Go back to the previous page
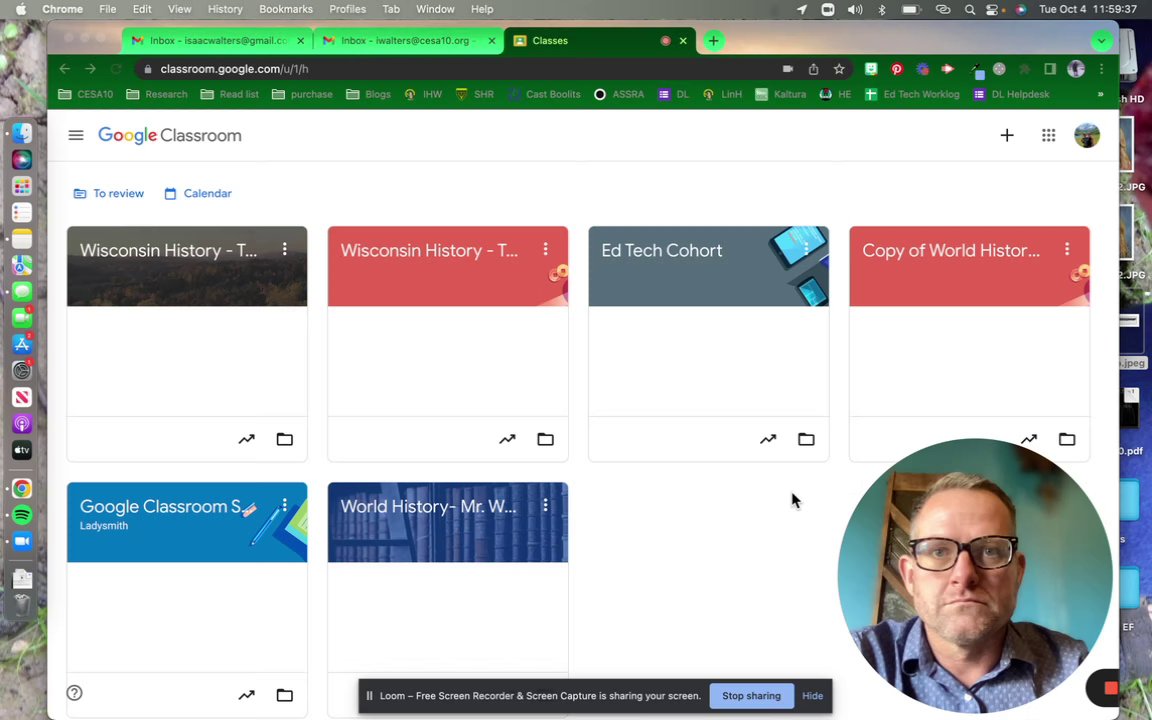 click(x=65, y=69)
